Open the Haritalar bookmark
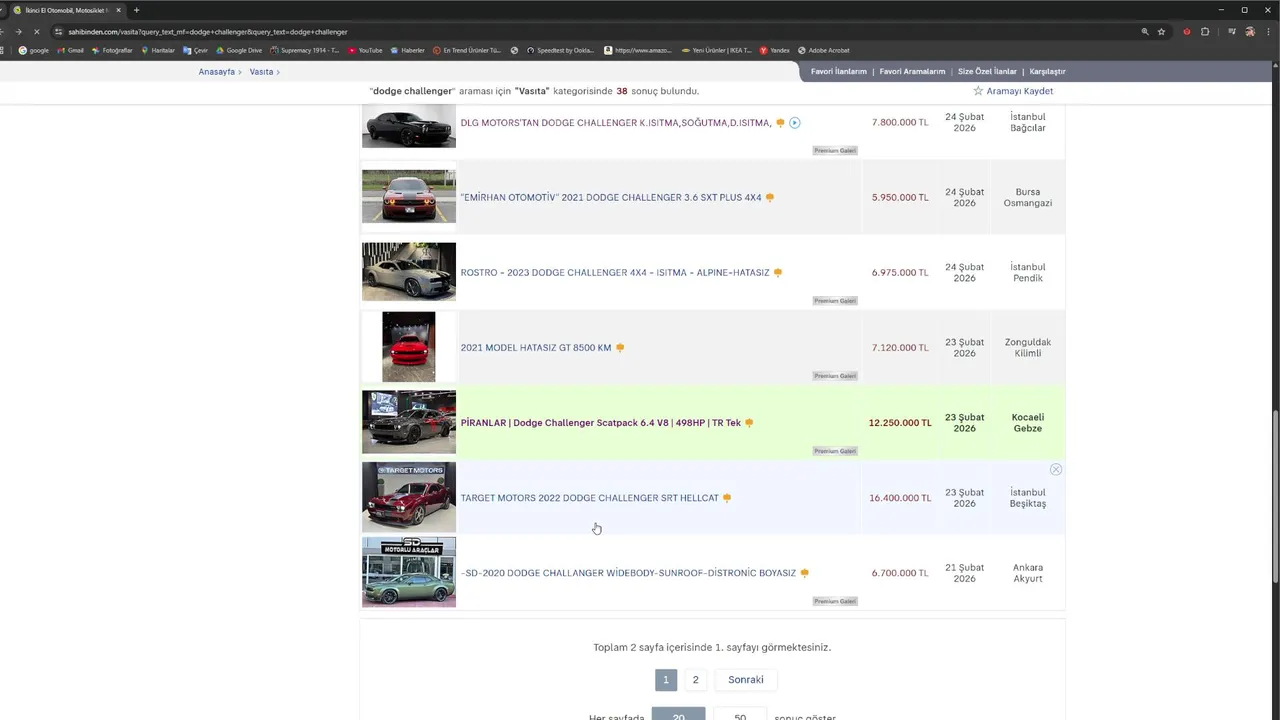Viewport: 1280px width, 720px height. 158,50
